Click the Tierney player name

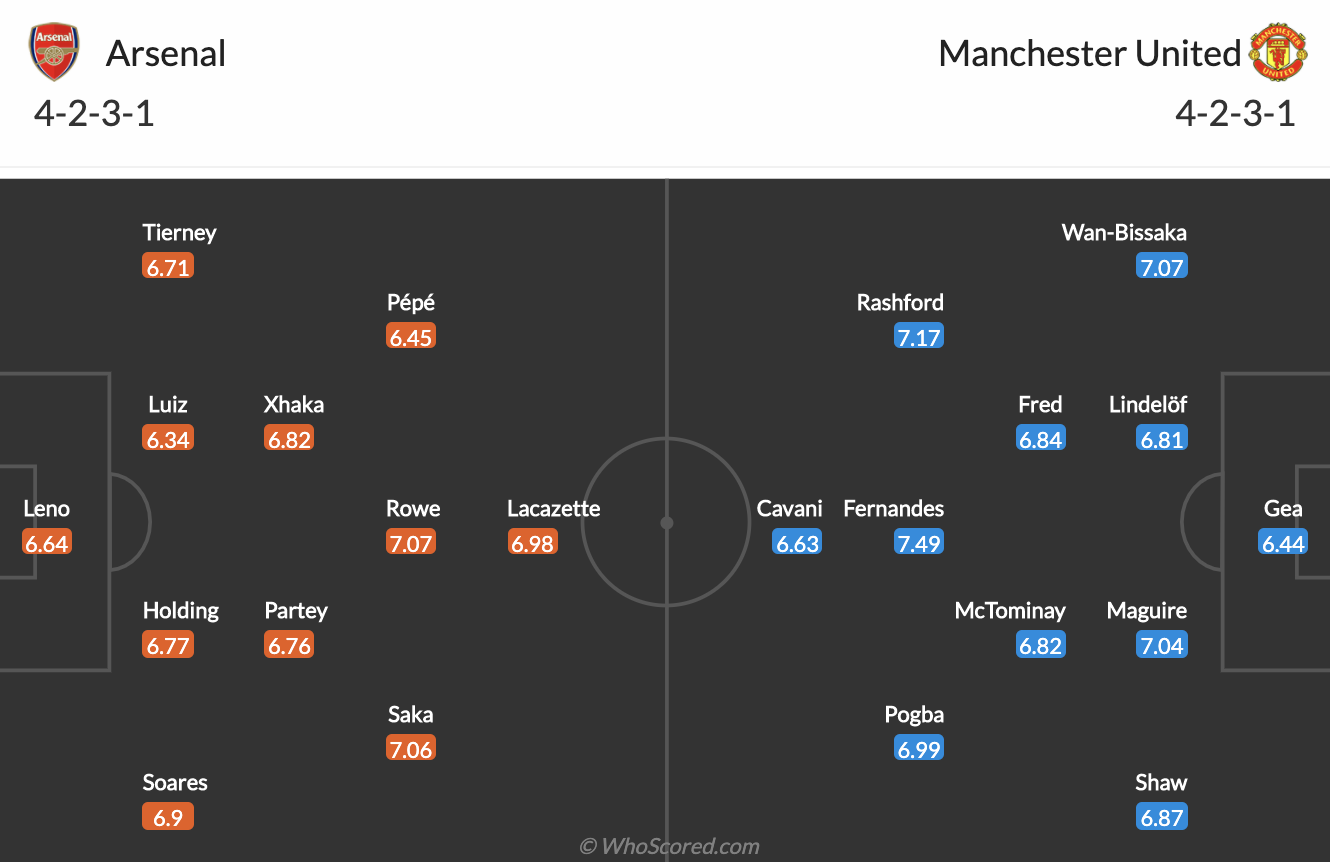coord(179,233)
